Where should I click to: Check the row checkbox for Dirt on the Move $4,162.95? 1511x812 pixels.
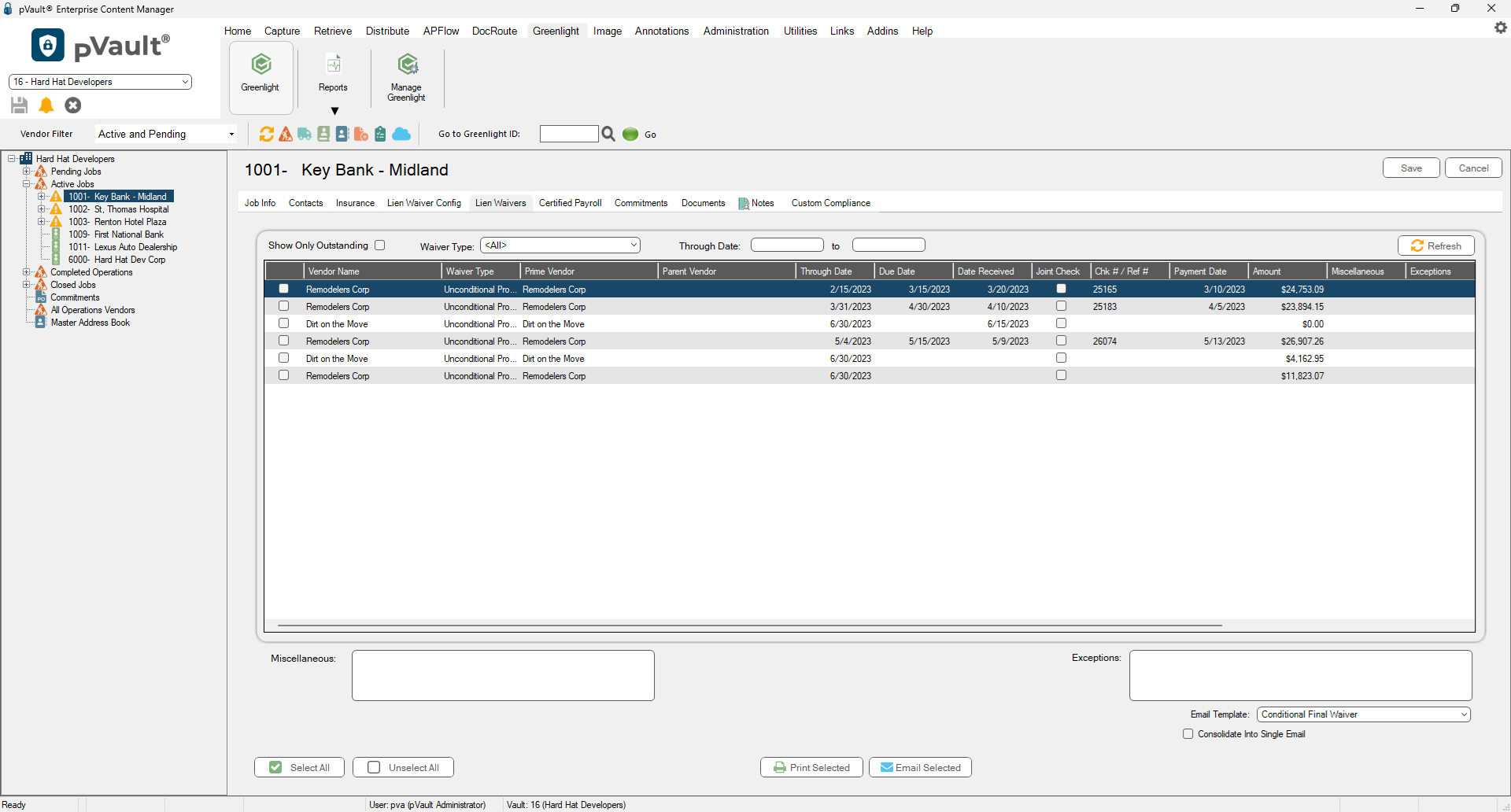point(284,358)
